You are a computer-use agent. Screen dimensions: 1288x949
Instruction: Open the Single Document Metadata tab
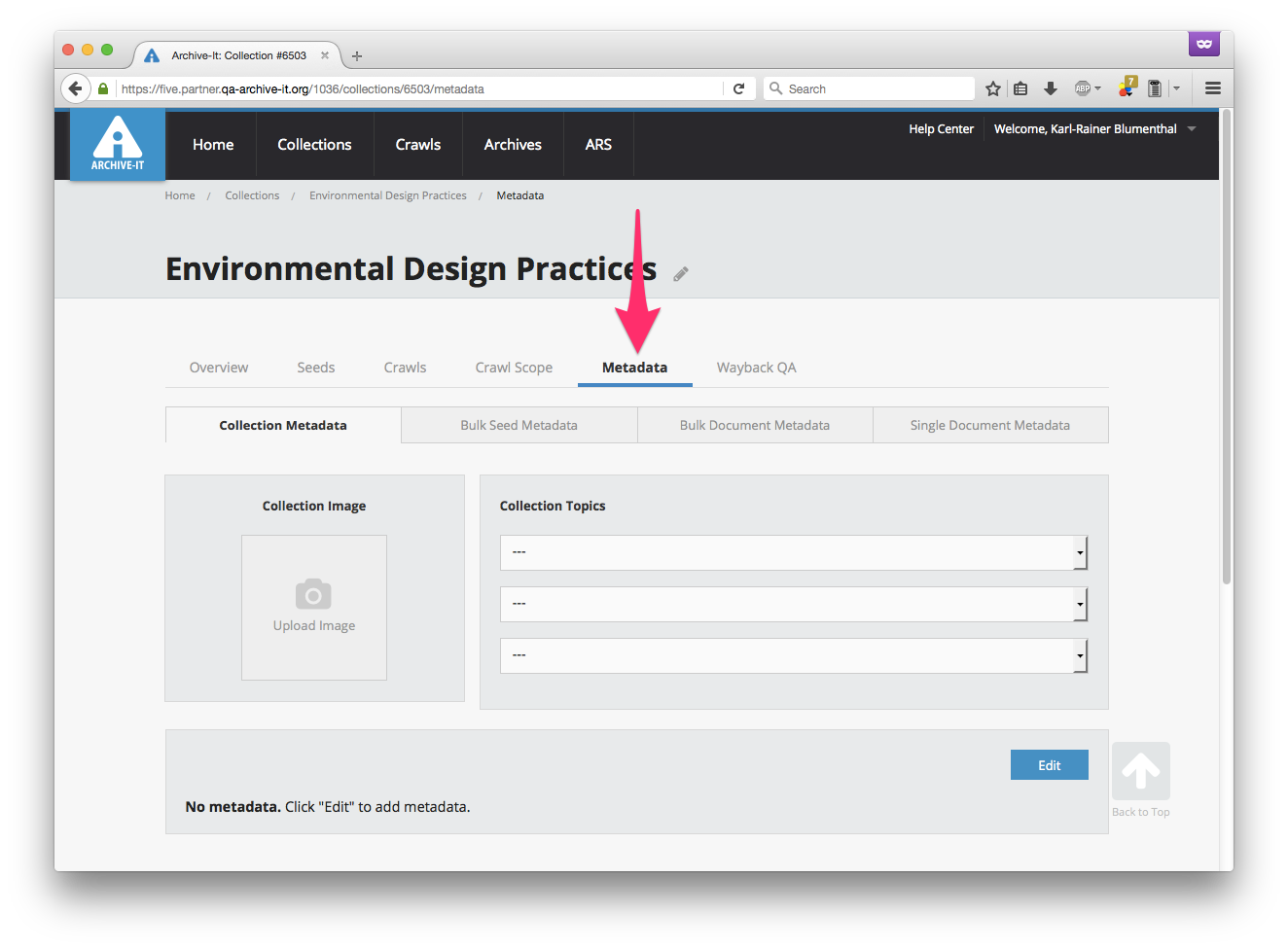(989, 425)
